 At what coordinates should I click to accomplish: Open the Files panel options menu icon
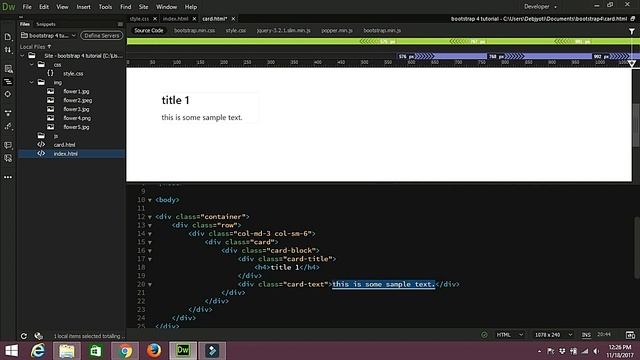coord(120,24)
